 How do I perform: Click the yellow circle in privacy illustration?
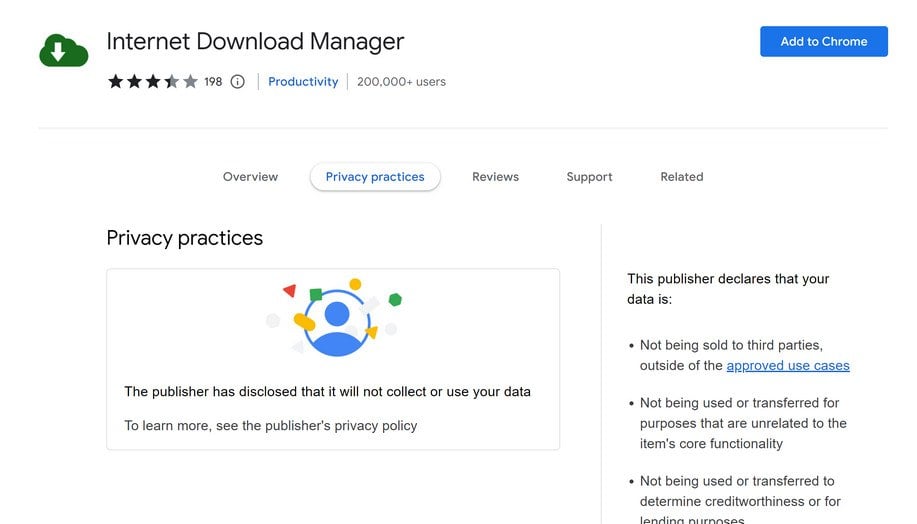click(355, 284)
